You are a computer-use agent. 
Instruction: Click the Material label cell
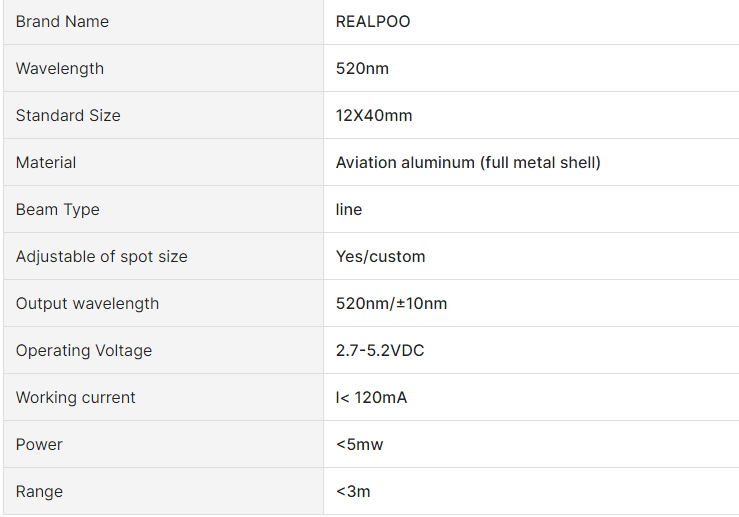(x=46, y=163)
